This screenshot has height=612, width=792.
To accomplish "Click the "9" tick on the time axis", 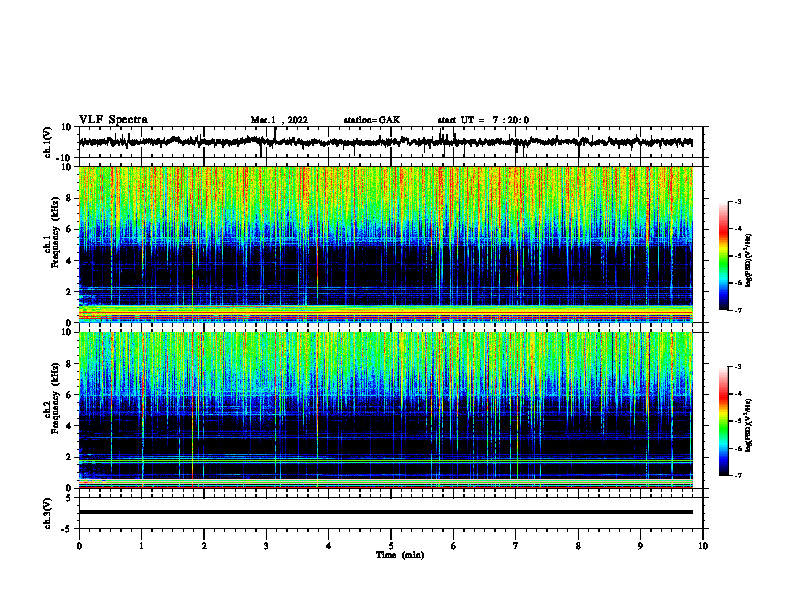I will point(640,546).
